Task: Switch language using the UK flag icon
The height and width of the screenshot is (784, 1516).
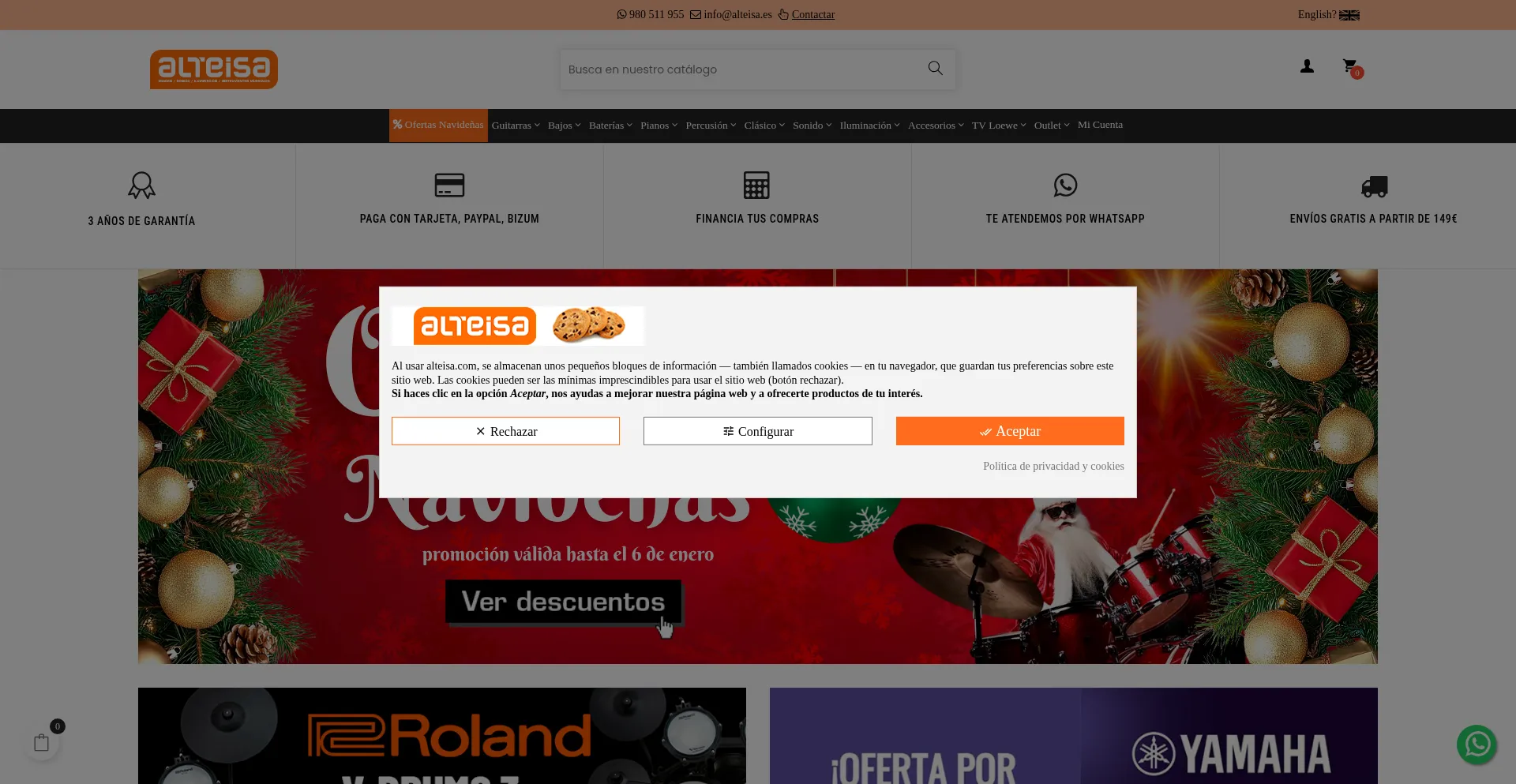Action: point(1349,14)
